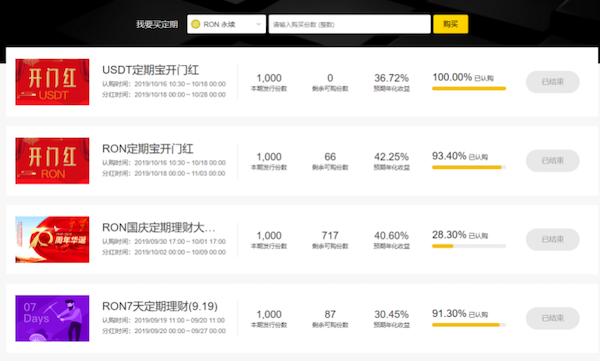The image size is (600, 361).
Task: Open USDT定期宝开门红 product title
Action: (x=150, y=70)
